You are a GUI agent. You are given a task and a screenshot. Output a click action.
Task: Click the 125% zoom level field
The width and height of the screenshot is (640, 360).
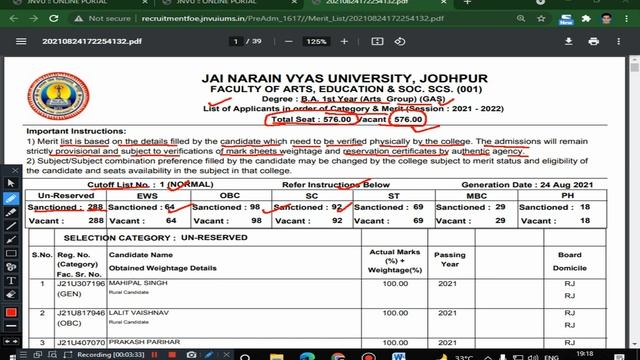tap(316, 42)
